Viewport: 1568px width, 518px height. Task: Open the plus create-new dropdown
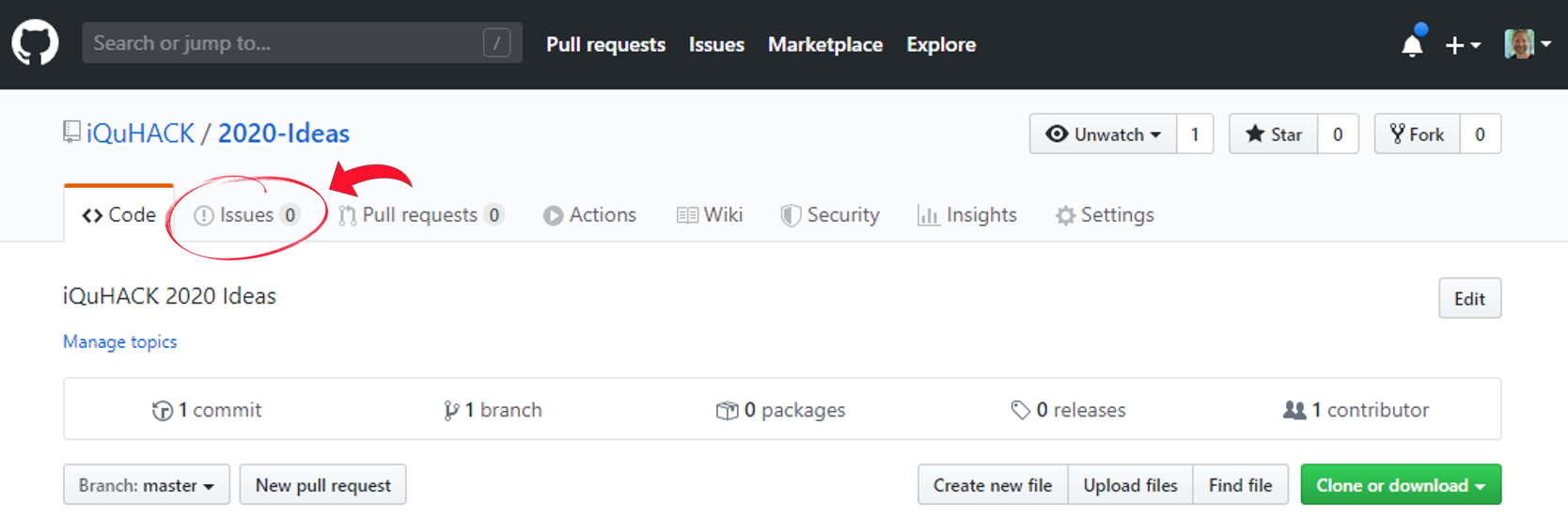pos(1463,45)
